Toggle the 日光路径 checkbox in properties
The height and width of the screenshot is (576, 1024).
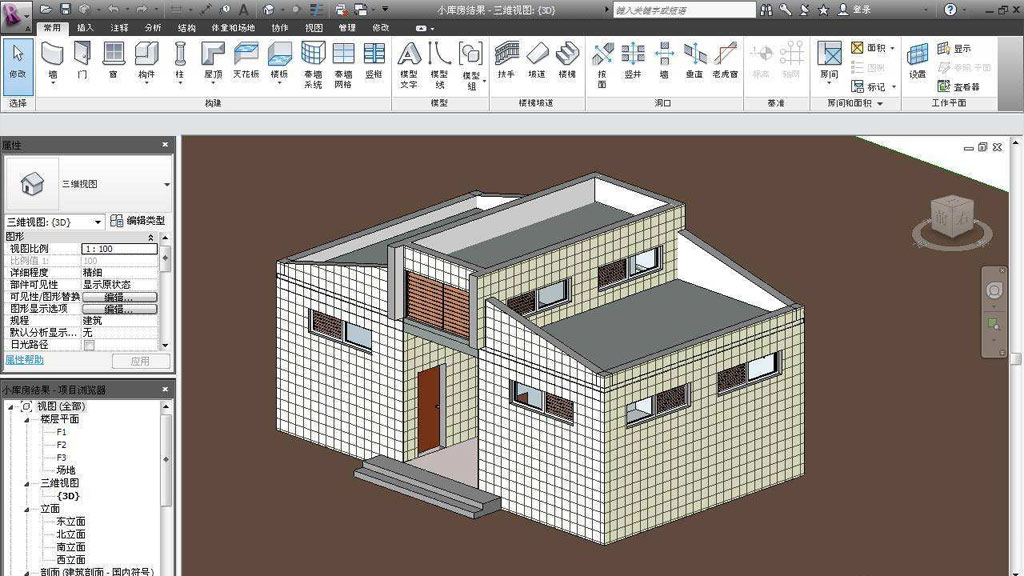click(89, 345)
